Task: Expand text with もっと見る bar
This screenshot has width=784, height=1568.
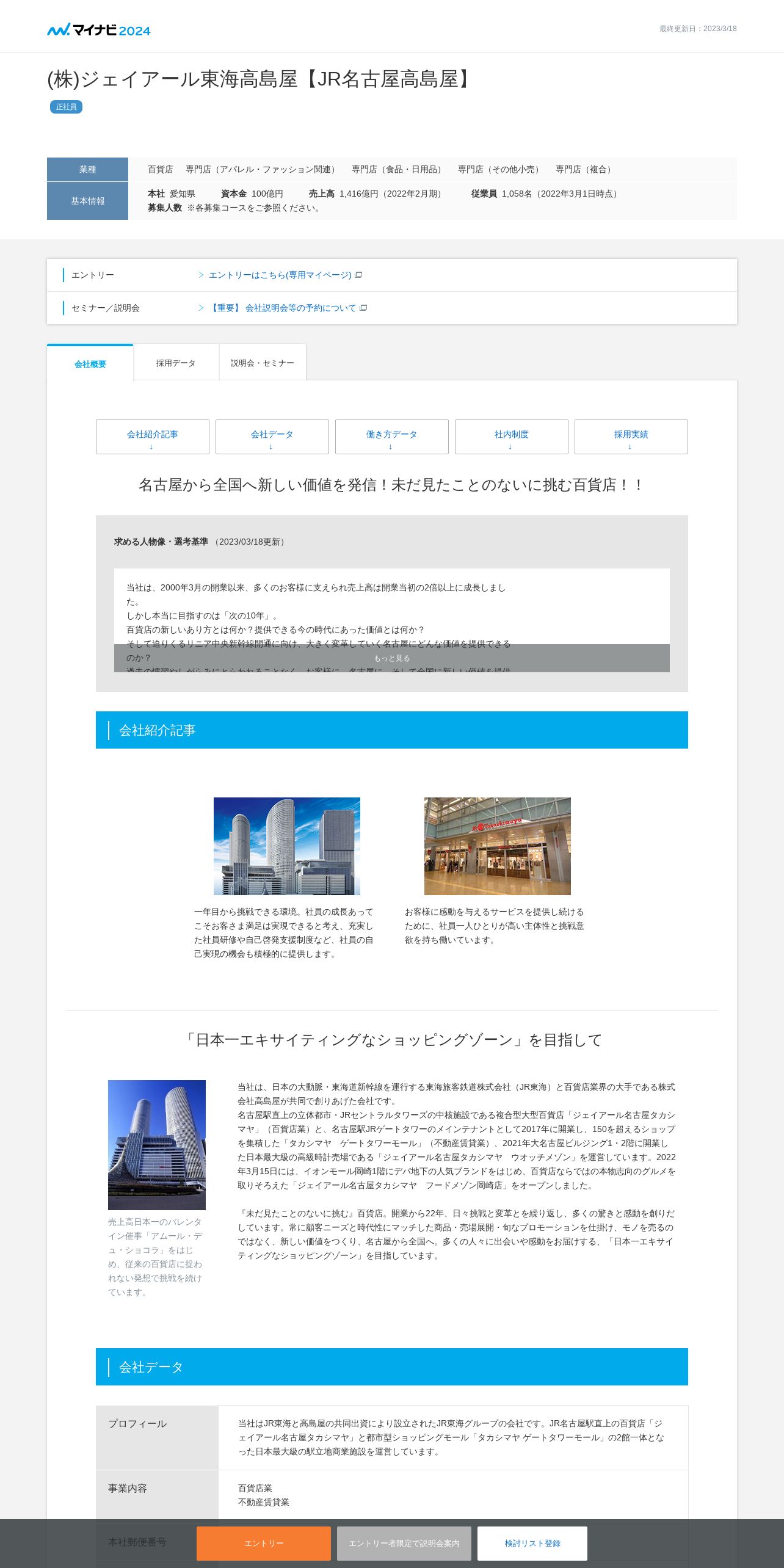Action: click(x=392, y=658)
